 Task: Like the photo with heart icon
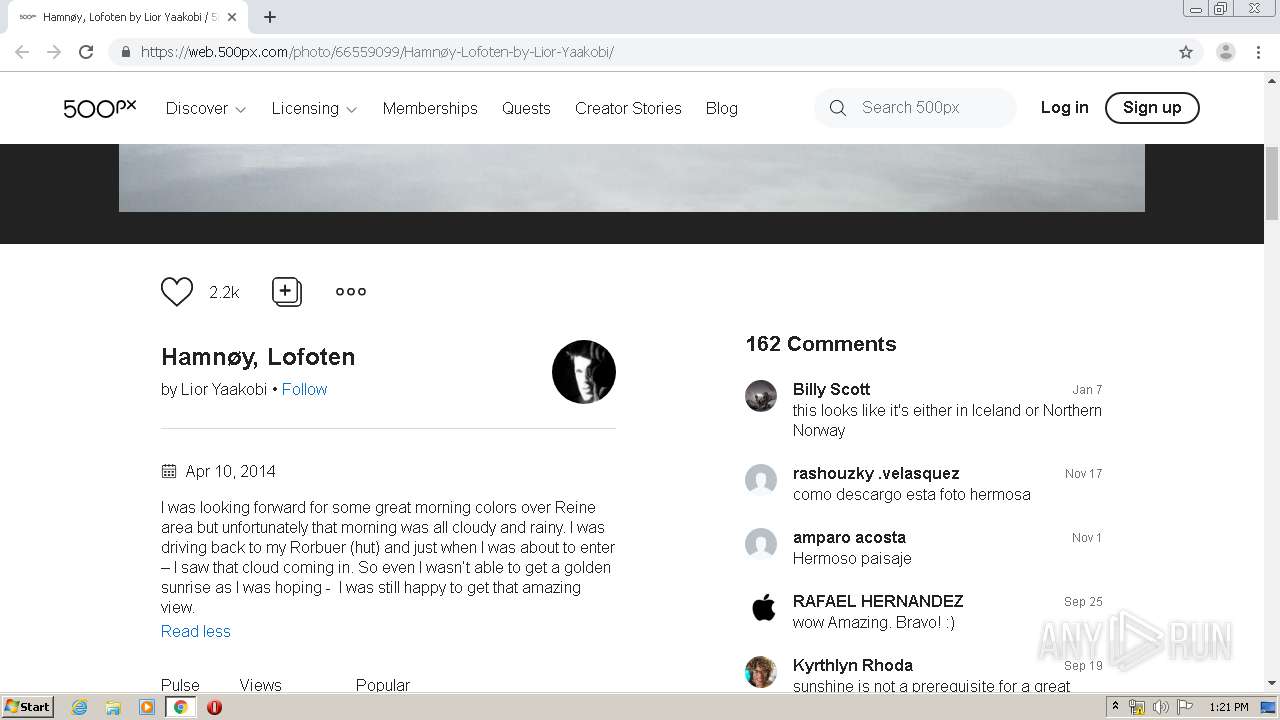click(177, 292)
